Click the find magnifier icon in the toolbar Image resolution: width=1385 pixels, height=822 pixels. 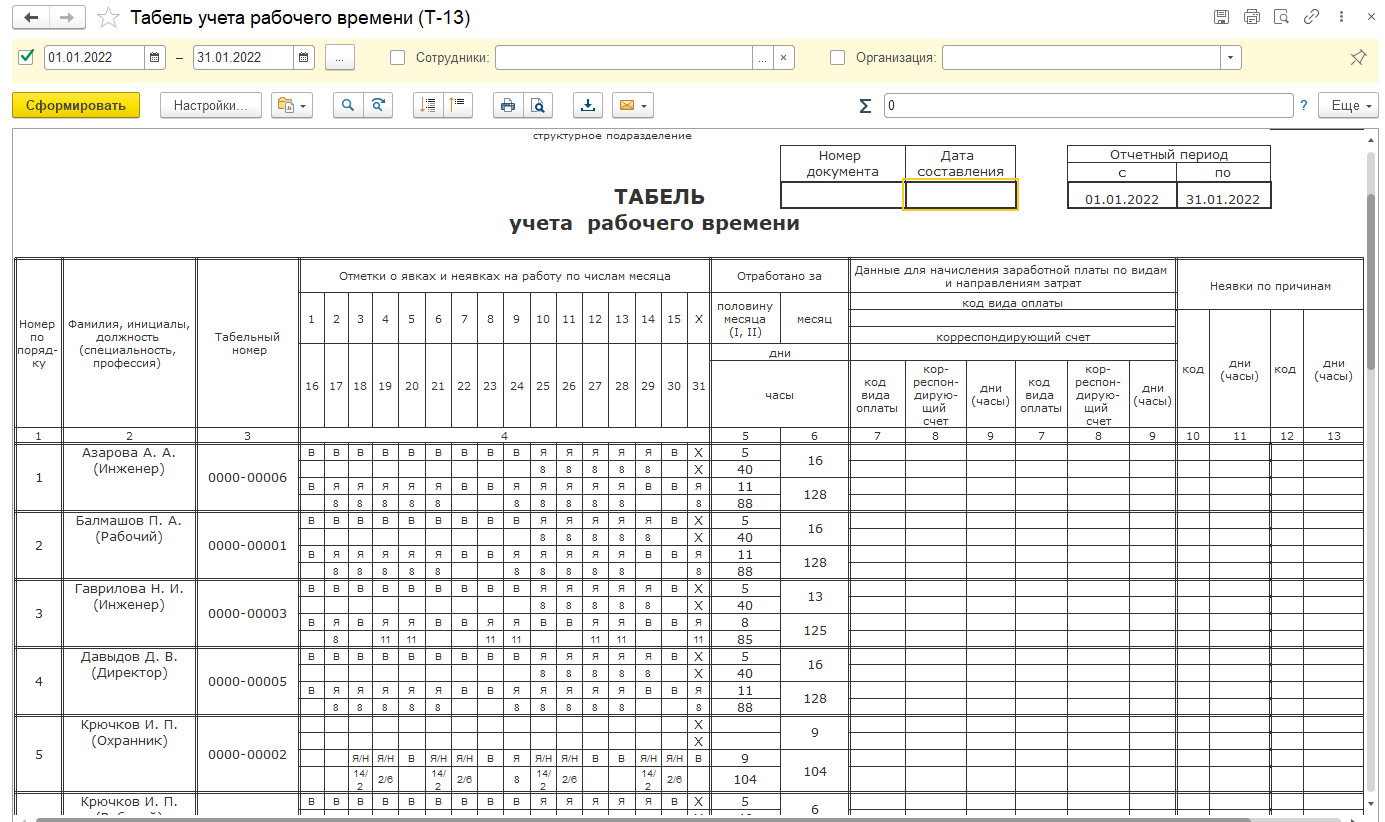347,105
